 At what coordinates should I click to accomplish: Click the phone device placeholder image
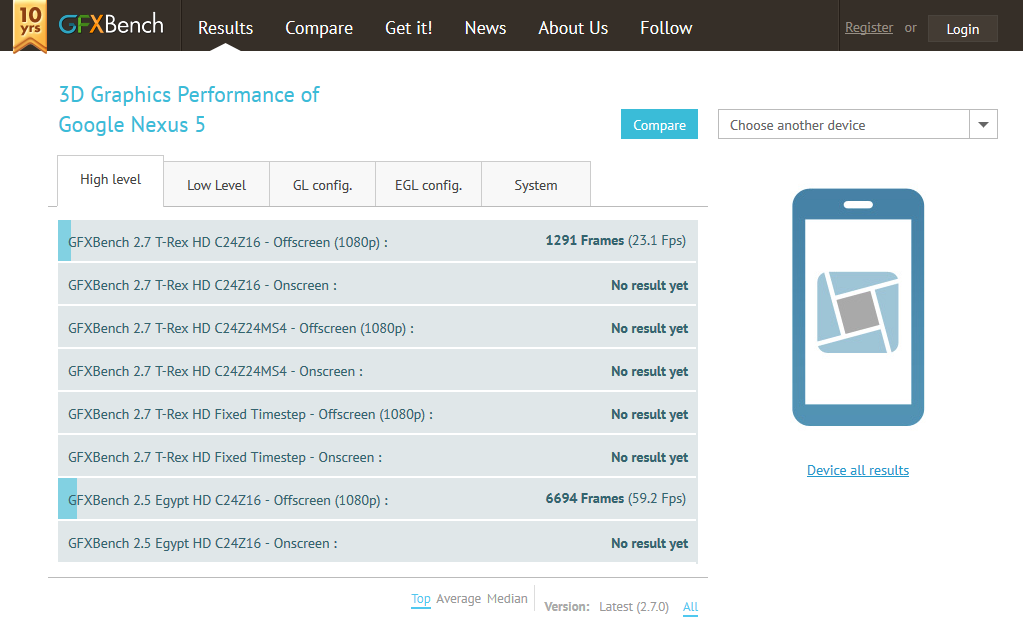858,307
